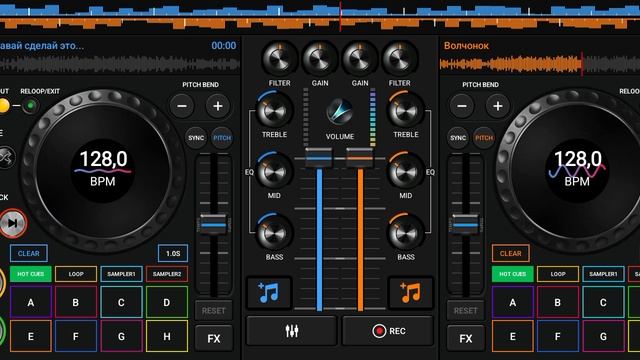Open the mixer equalizer sliders icon
The image size is (640, 360).
pyautogui.click(x=292, y=331)
